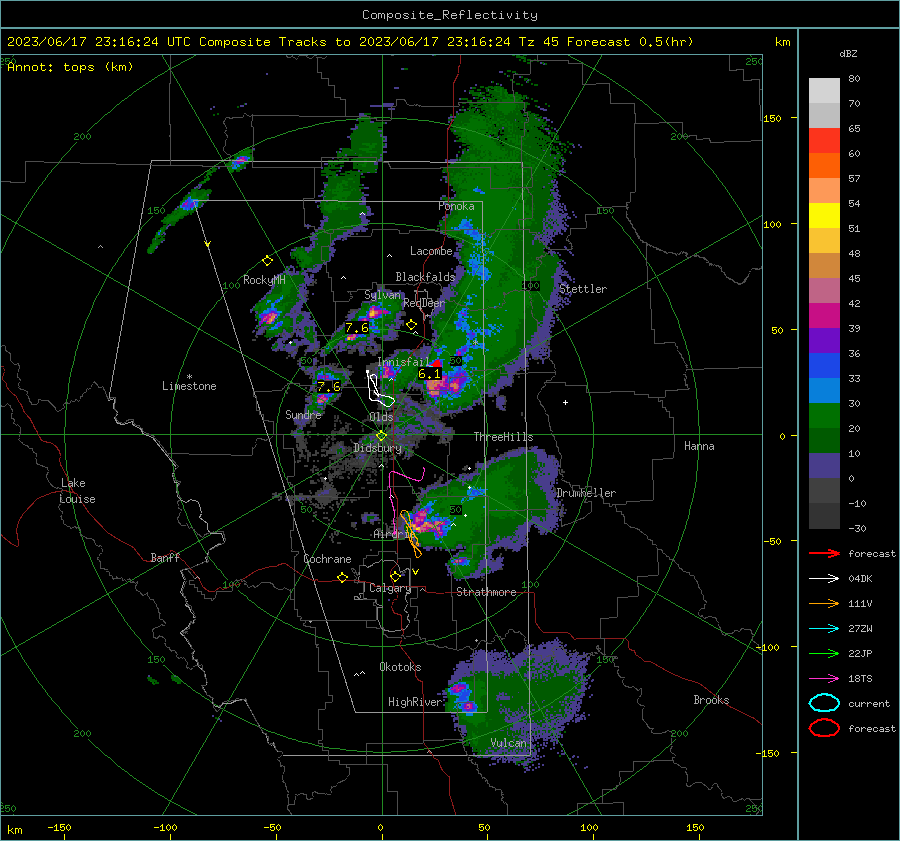Click the cyan current ellipse symbol

tap(824, 703)
